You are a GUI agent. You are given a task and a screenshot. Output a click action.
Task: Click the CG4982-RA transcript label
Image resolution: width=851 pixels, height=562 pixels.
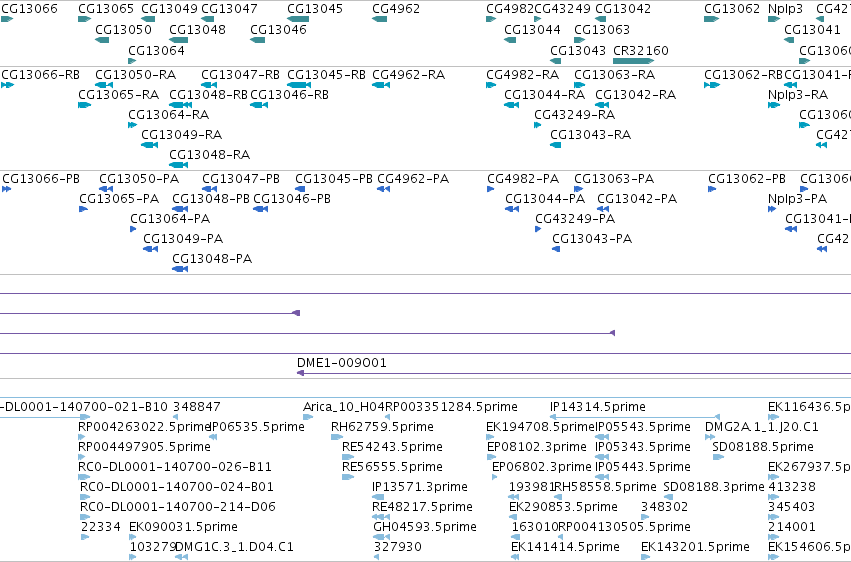click(523, 74)
